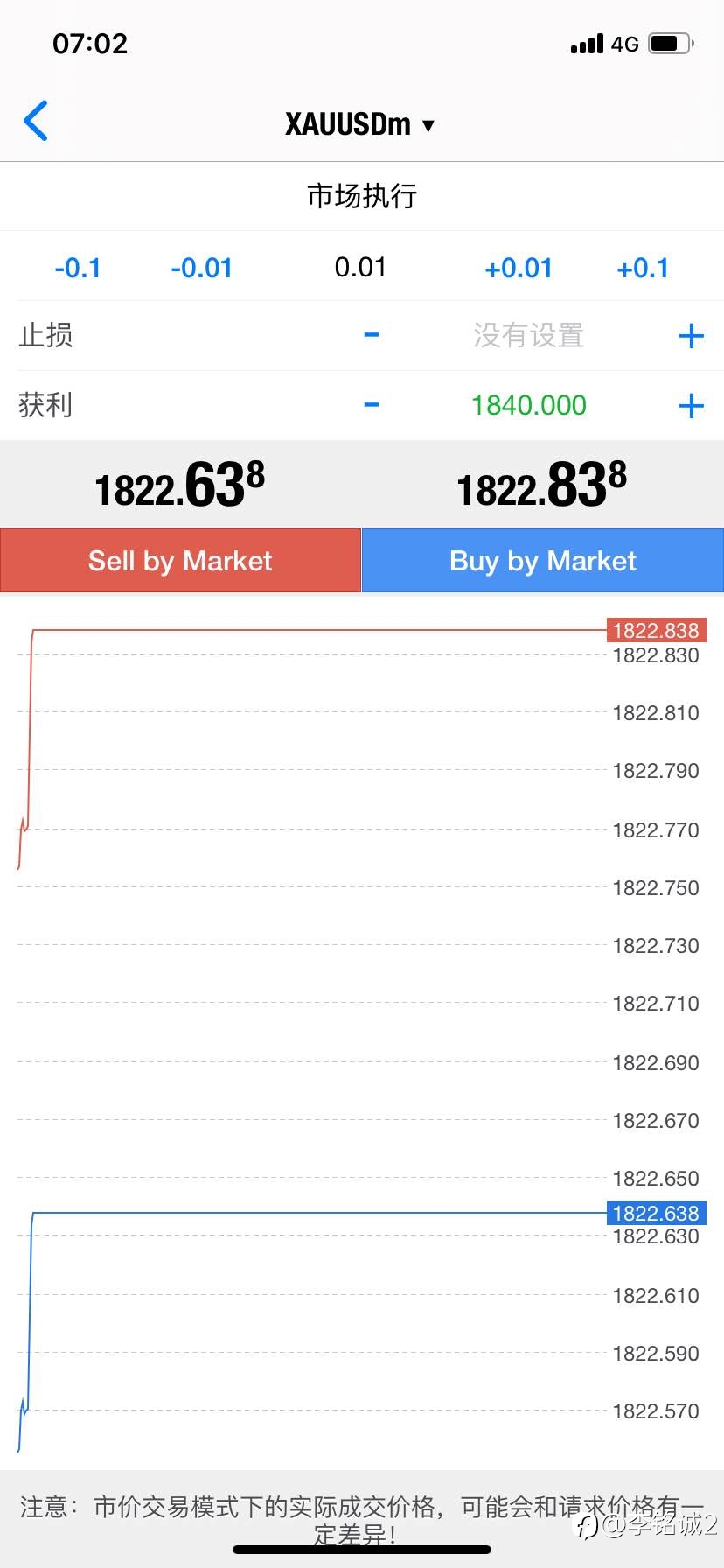
Task: Increase volume by 0.01
Action: pos(519,268)
